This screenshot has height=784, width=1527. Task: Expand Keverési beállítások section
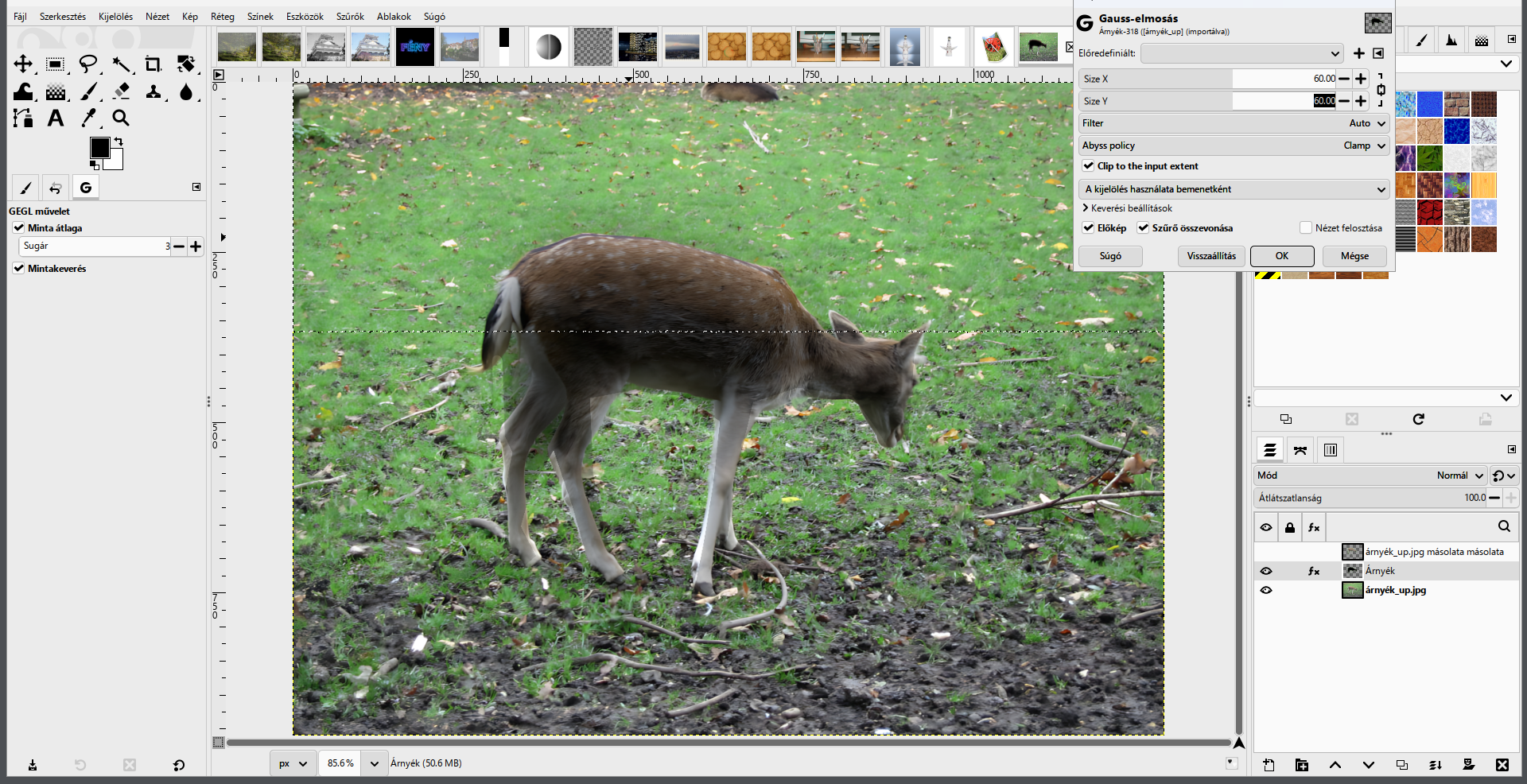[1127, 208]
